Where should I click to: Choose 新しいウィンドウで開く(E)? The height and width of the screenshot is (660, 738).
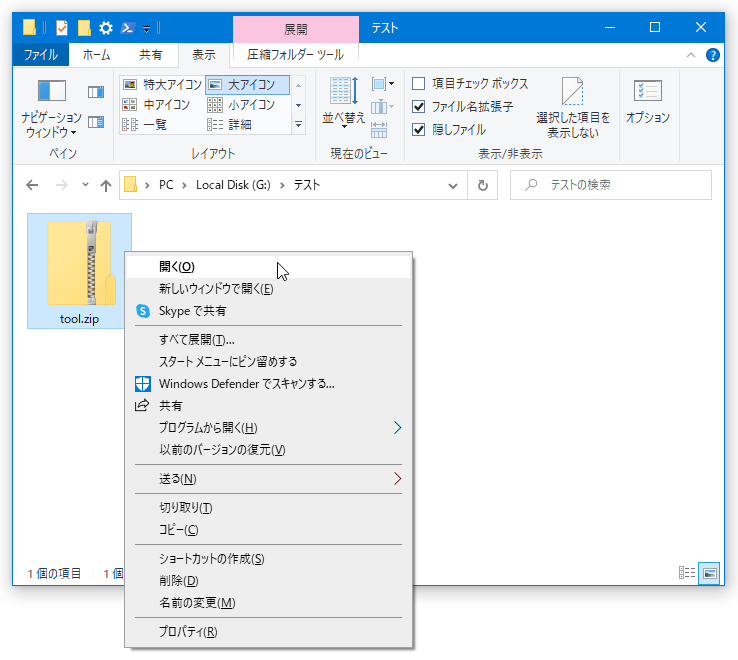268,289
